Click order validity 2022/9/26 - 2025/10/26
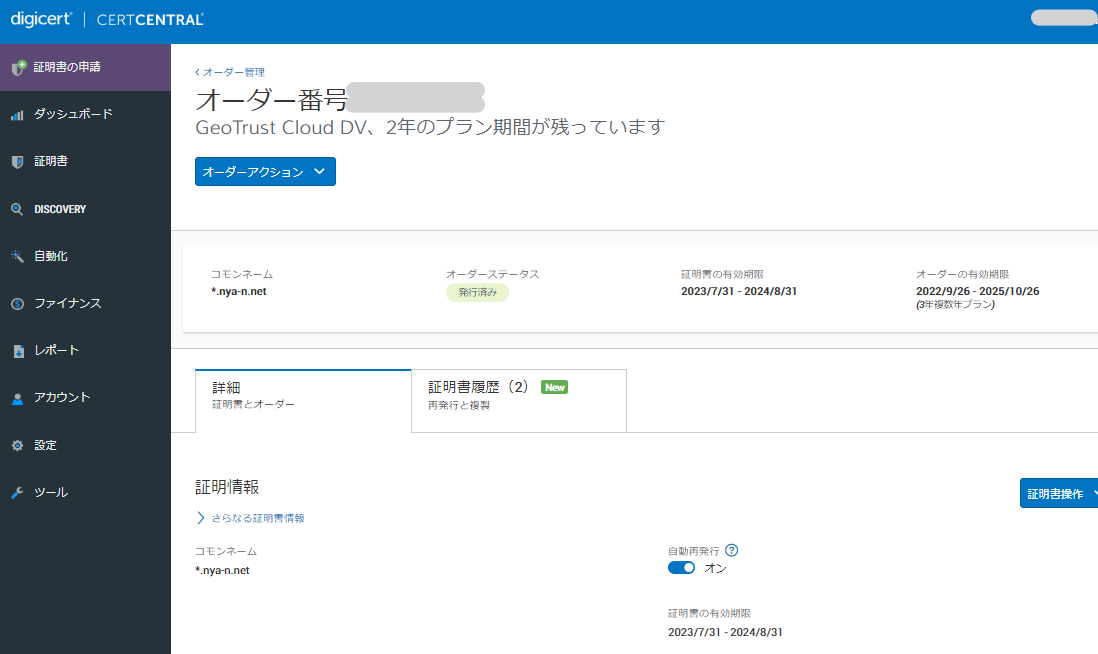Screen dimensions: 1098x654 click(x=978, y=291)
